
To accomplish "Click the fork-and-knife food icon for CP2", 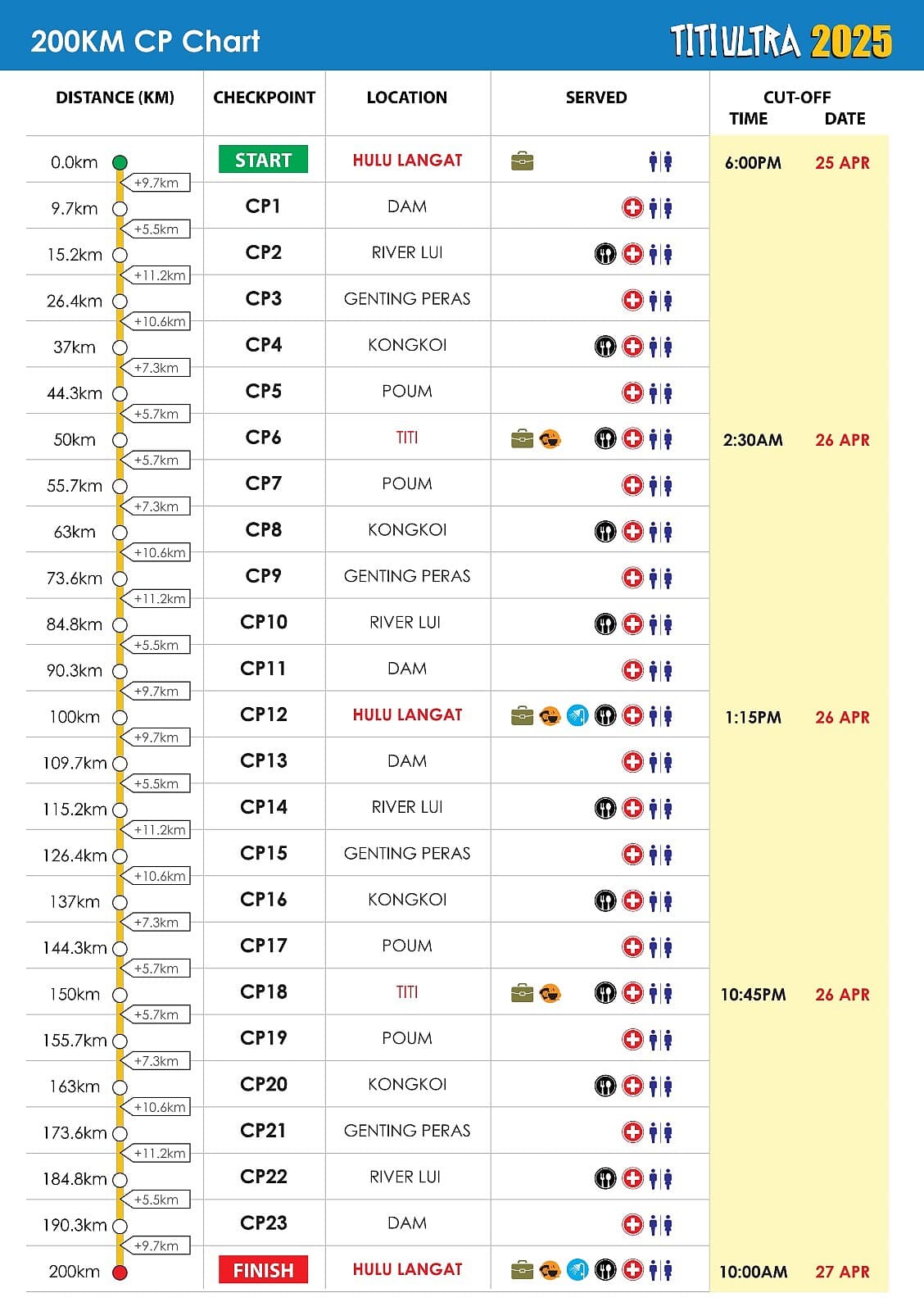I will tap(605, 254).
